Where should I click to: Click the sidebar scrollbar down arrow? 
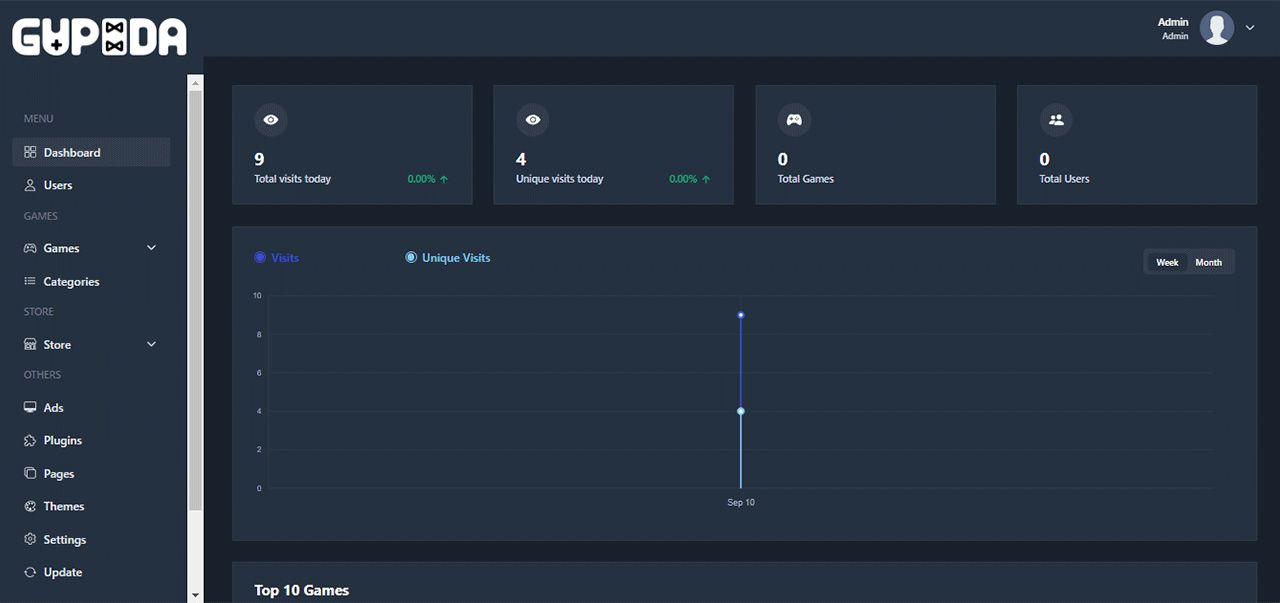pos(195,595)
